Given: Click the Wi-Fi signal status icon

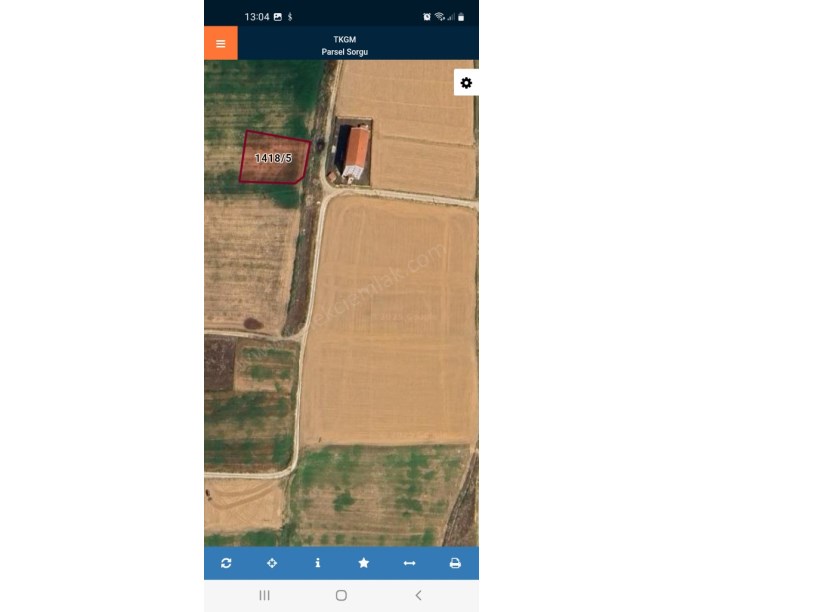Looking at the screenshot, I should [440, 17].
